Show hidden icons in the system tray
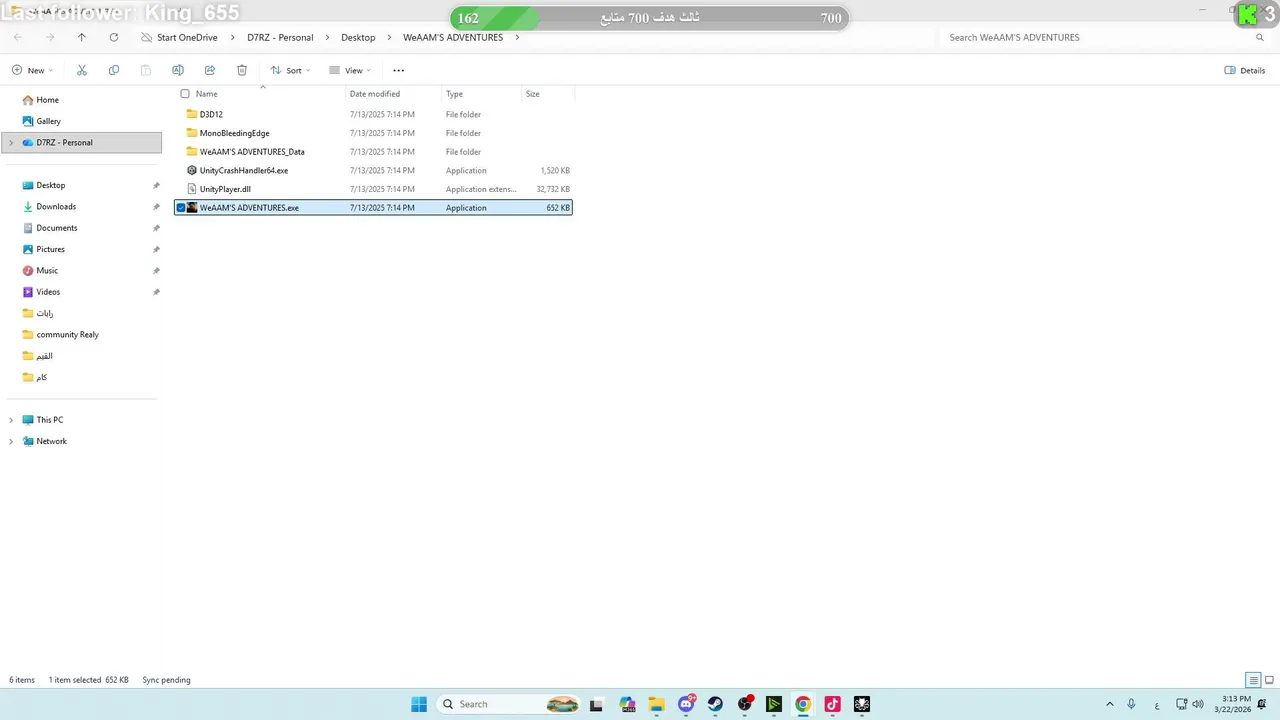 click(x=1110, y=704)
